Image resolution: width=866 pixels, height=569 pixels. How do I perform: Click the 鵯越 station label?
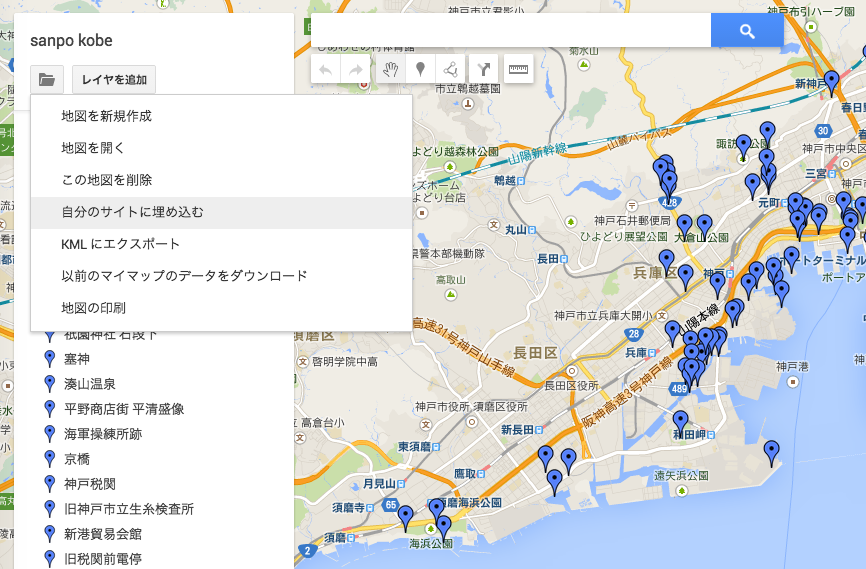click(505, 180)
